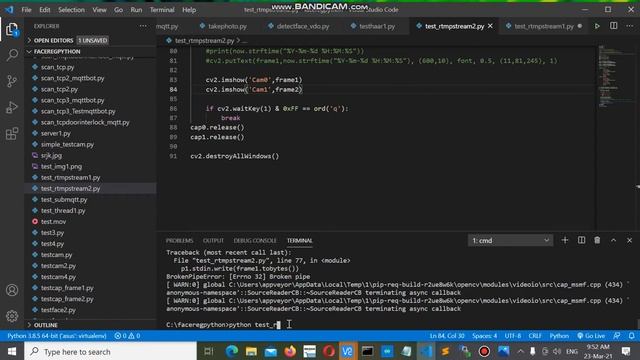This screenshot has width=640, height=360.
Task: Open Explorer panel More Actions ellipsis
Action: click(x=143, y=26)
